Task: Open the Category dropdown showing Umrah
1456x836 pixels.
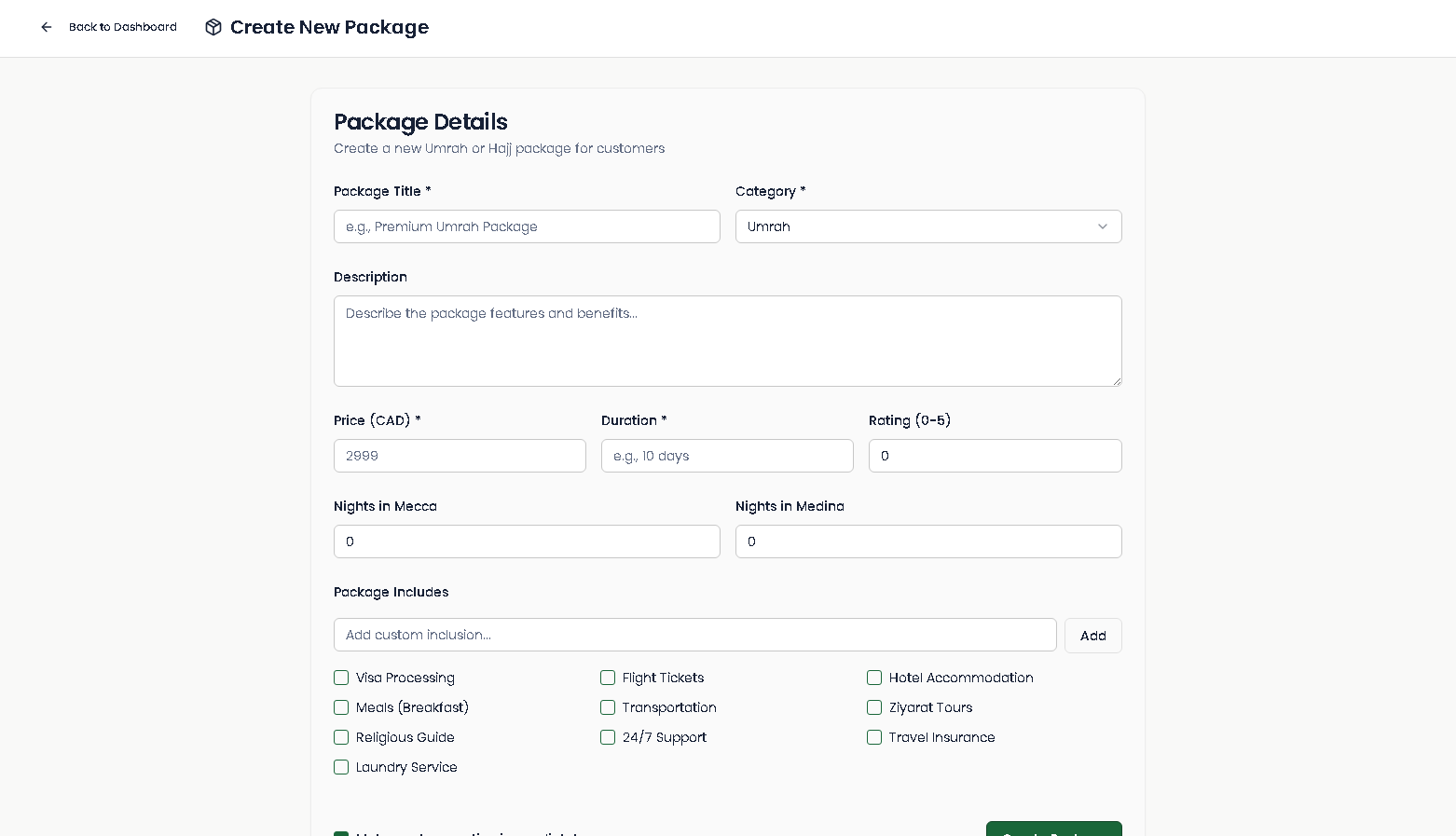Action: (x=927, y=226)
